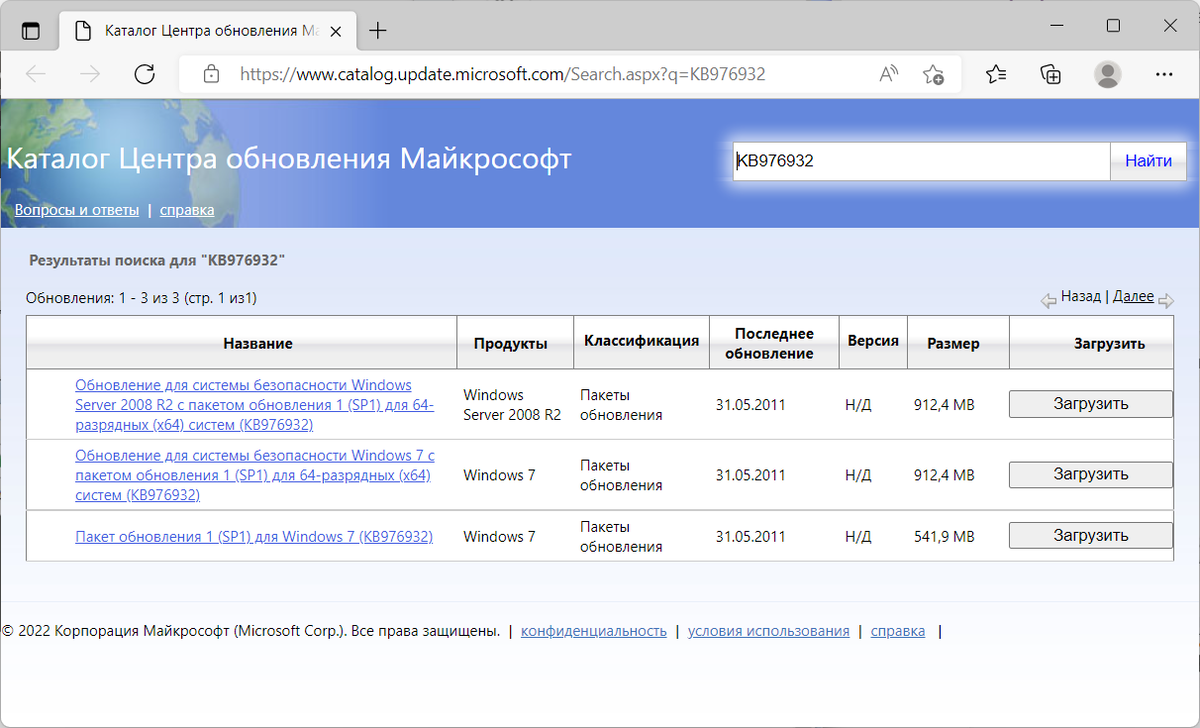
Task: Go to the next results page via Далее
Action: [1133, 297]
